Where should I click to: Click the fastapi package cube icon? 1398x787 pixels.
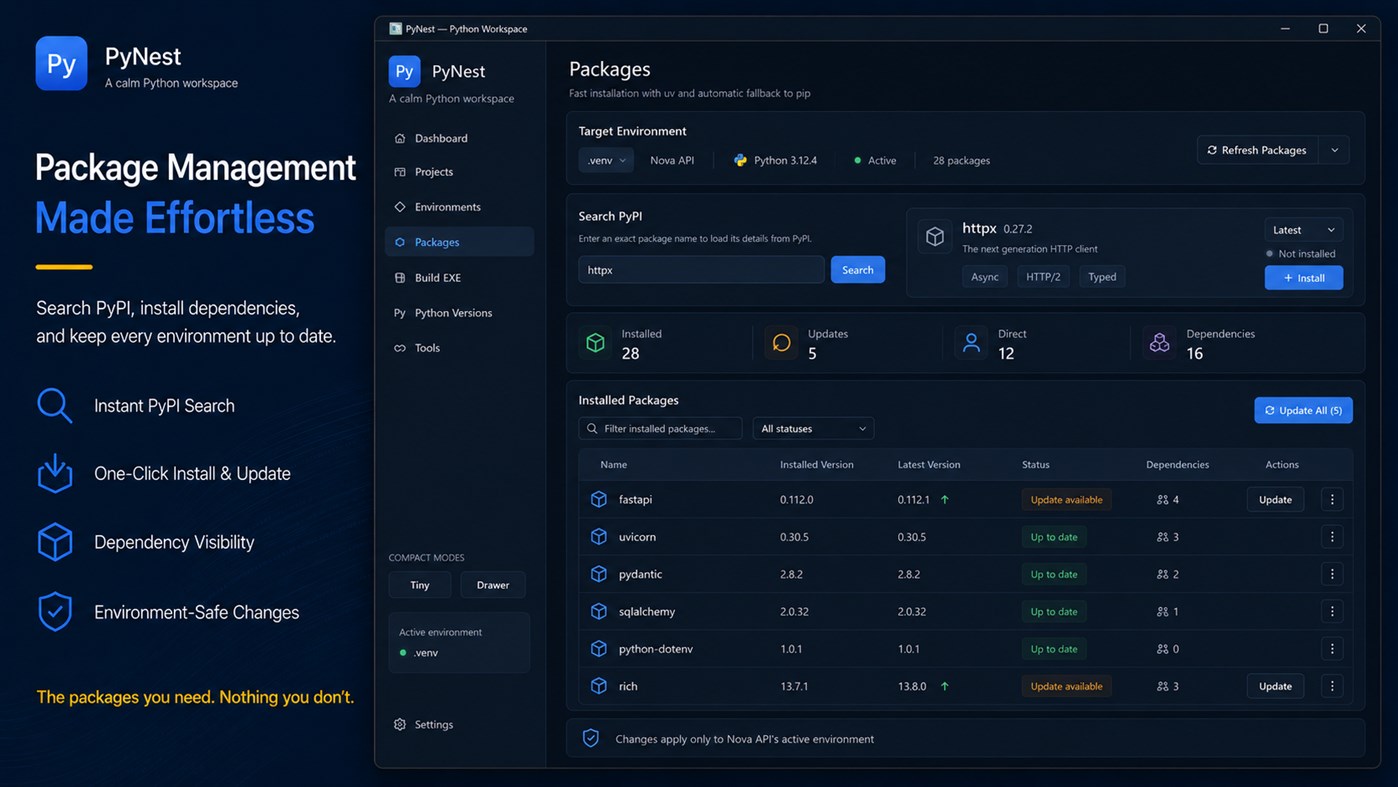tap(599, 499)
